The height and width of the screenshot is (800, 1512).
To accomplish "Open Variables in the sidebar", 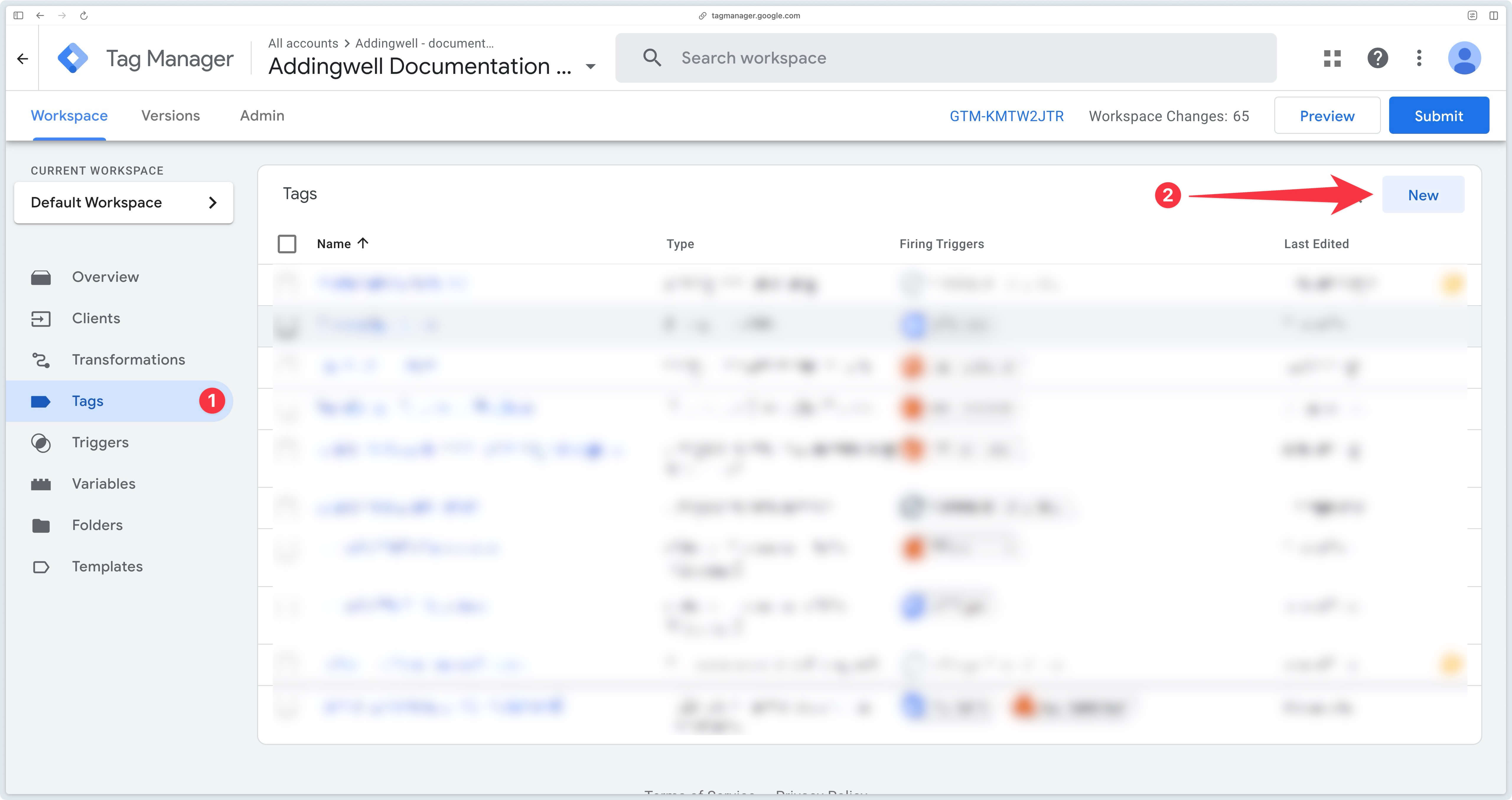I will coord(104,484).
